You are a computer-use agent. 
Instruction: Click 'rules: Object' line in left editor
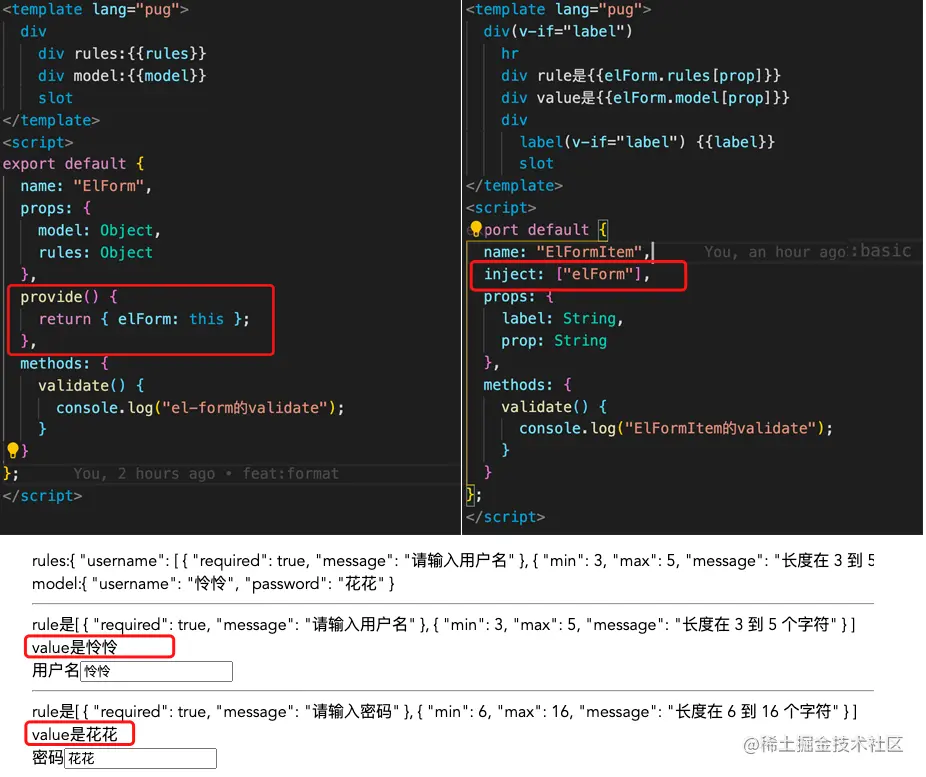pos(96,253)
